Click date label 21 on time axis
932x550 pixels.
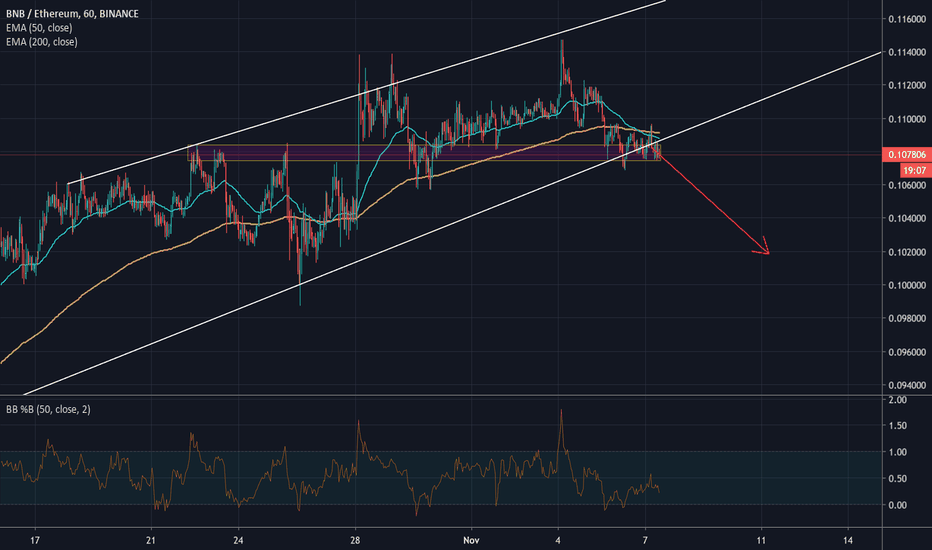click(x=151, y=540)
